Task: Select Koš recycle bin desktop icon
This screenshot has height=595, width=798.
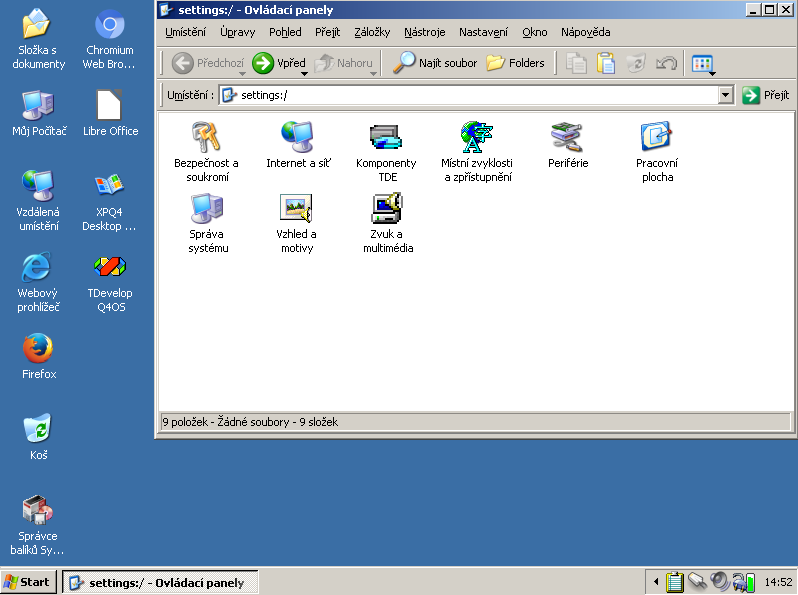Action: (x=39, y=437)
